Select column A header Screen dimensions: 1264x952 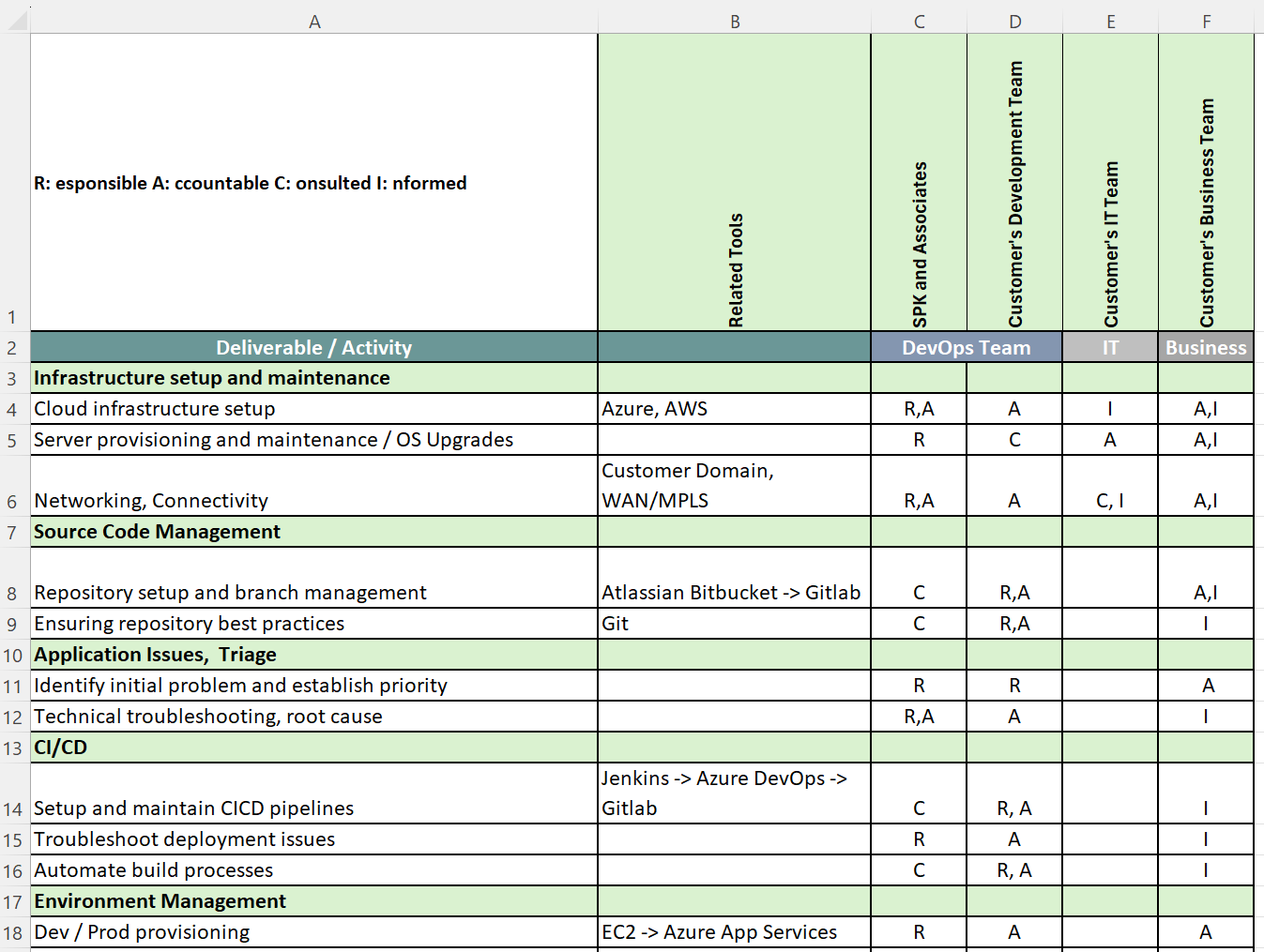tap(314, 21)
